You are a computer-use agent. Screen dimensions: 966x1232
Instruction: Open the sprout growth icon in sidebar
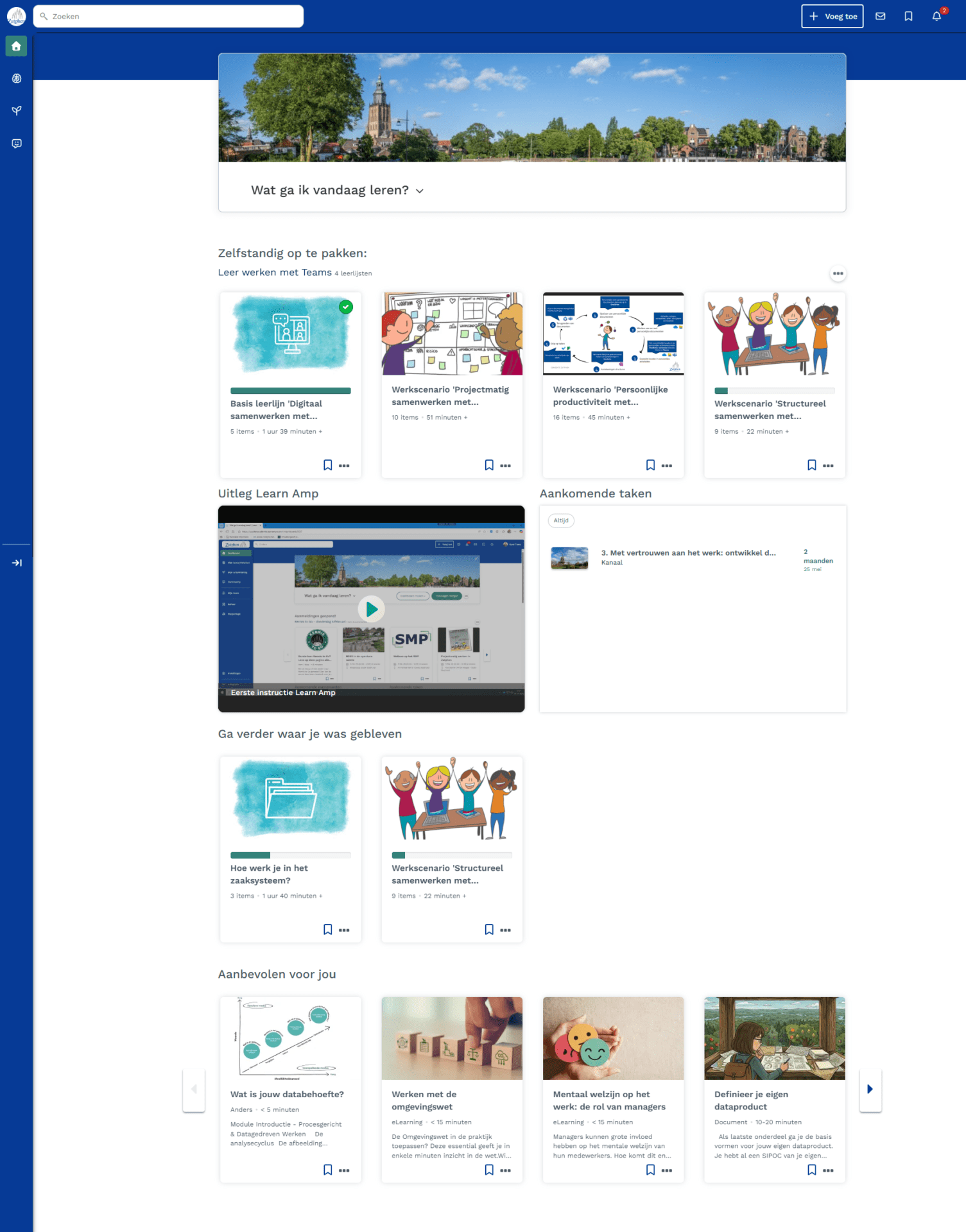(x=16, y=111)
